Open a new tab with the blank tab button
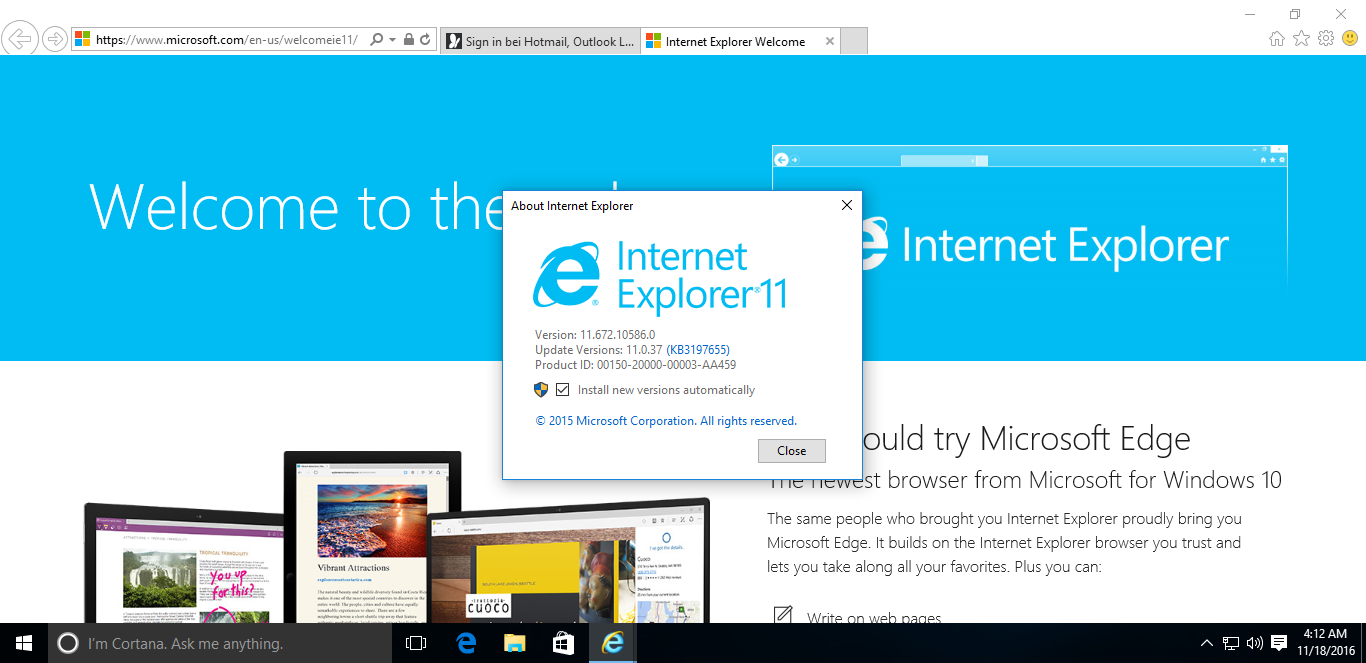1366x663 pixels. [x=854, y=41]
